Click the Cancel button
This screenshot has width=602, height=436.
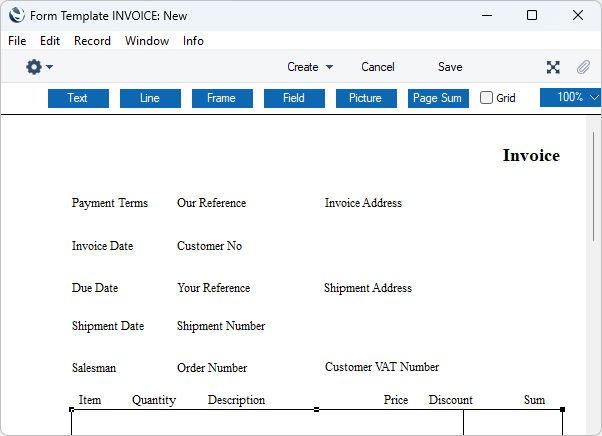click(378, 67)
